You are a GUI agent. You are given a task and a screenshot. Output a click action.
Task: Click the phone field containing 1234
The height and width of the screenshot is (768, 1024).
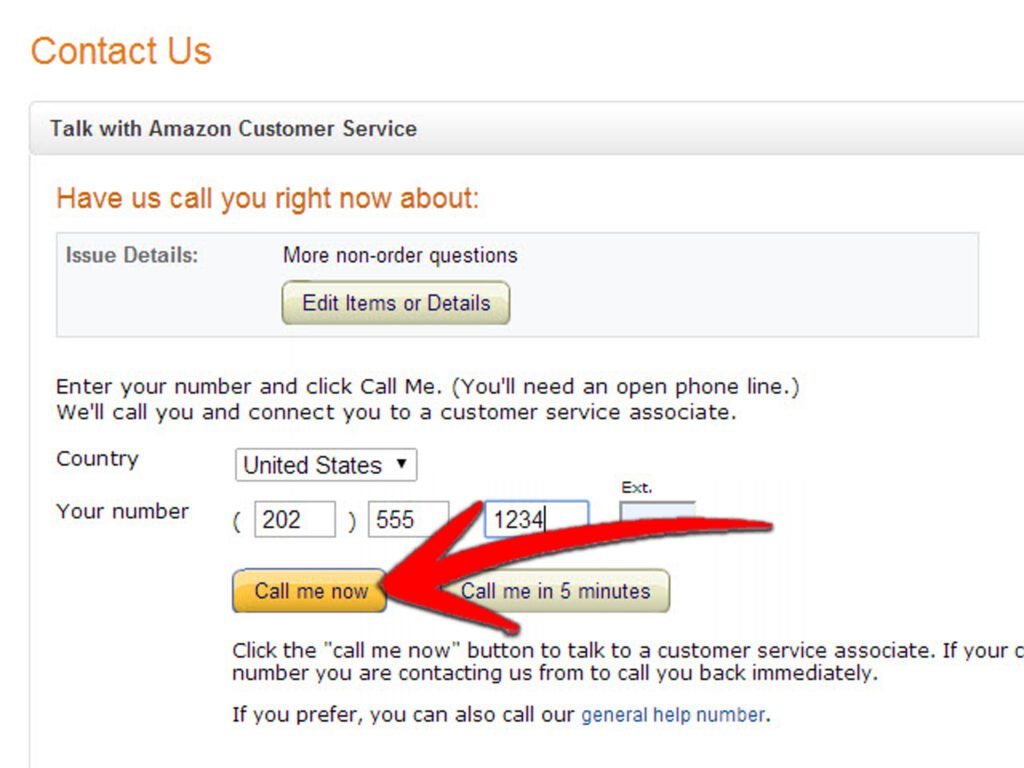pyautogui.click(x=537, y=519)
